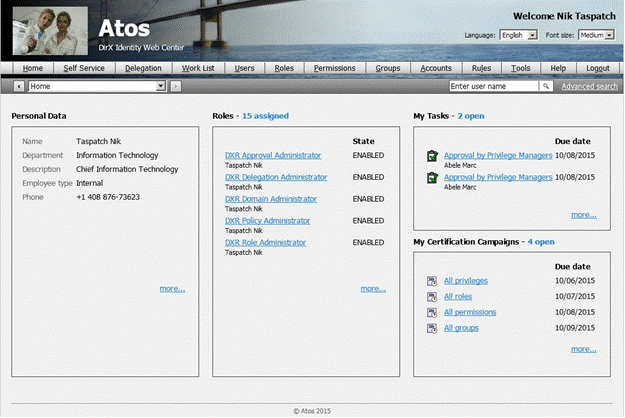The image size is (625, 418).
Task: Open the Work List menu
Action: 197,68
